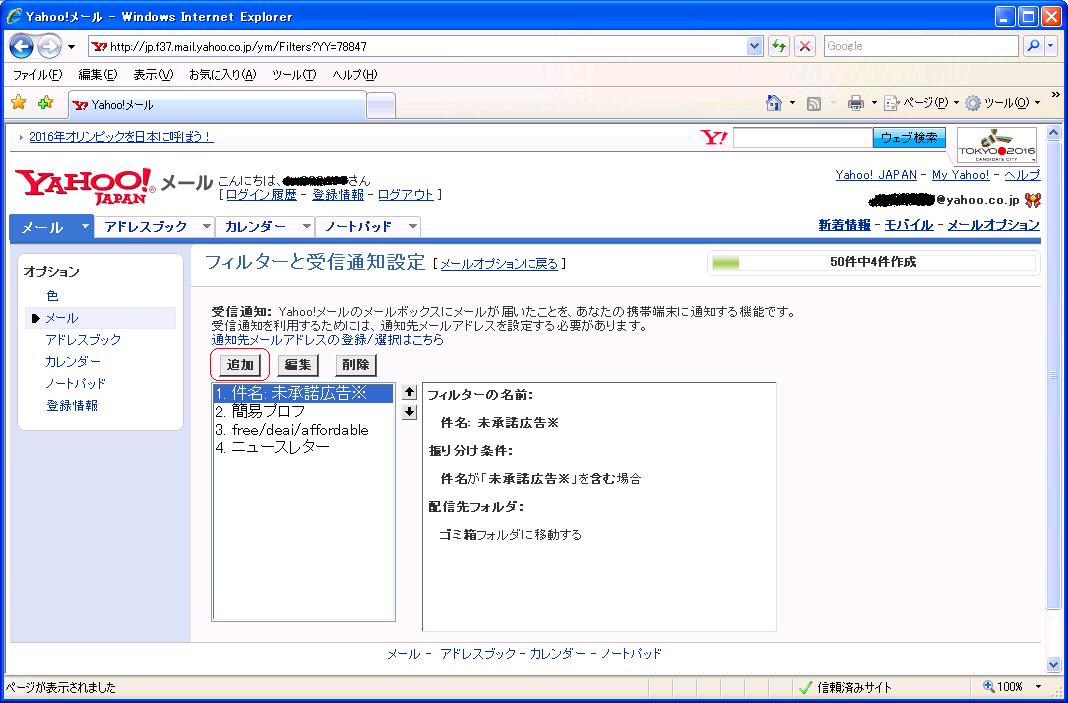Expand the メール tab dropdown arrow

85,226
